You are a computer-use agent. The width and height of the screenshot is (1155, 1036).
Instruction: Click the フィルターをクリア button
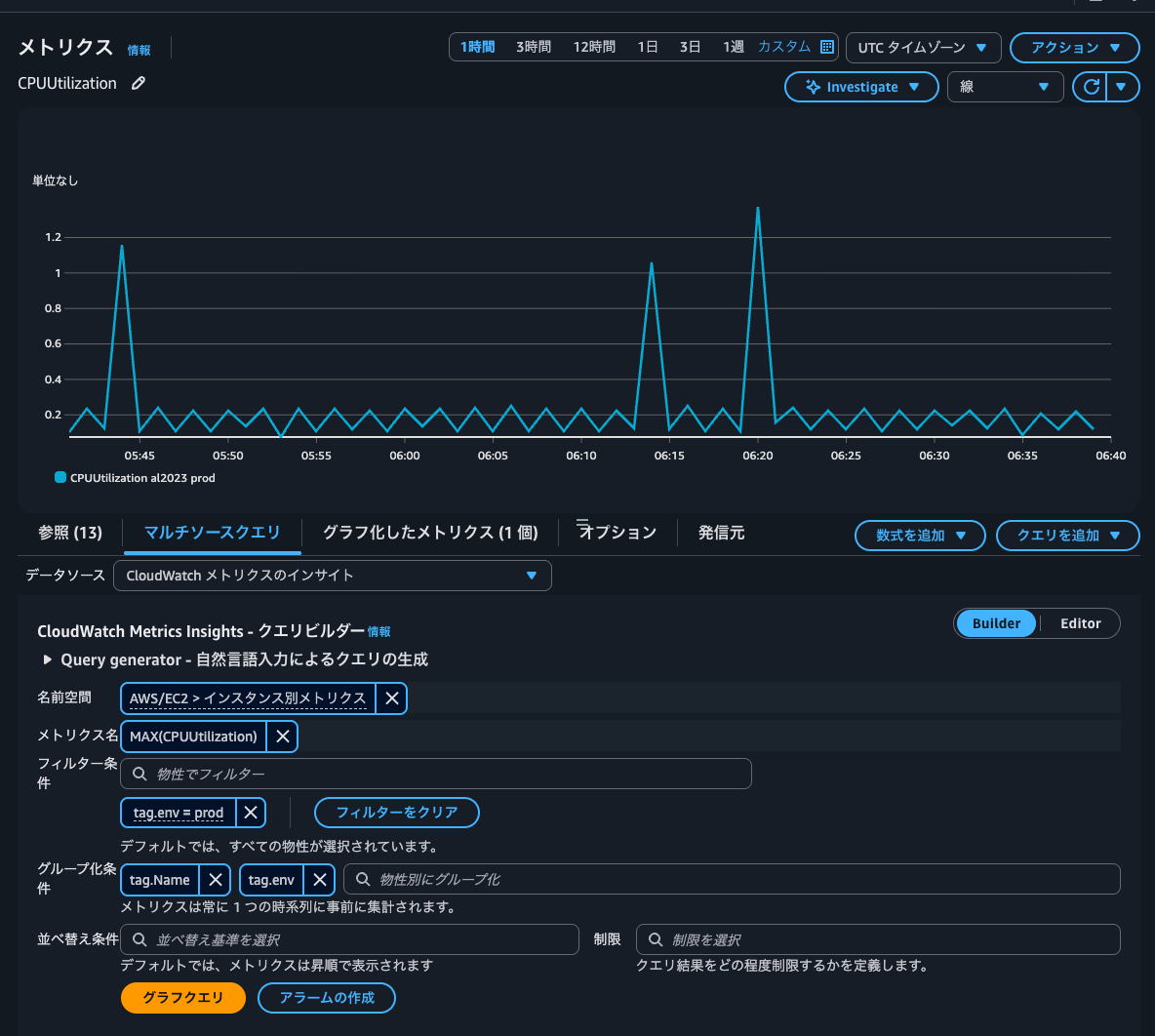(397, 813)
